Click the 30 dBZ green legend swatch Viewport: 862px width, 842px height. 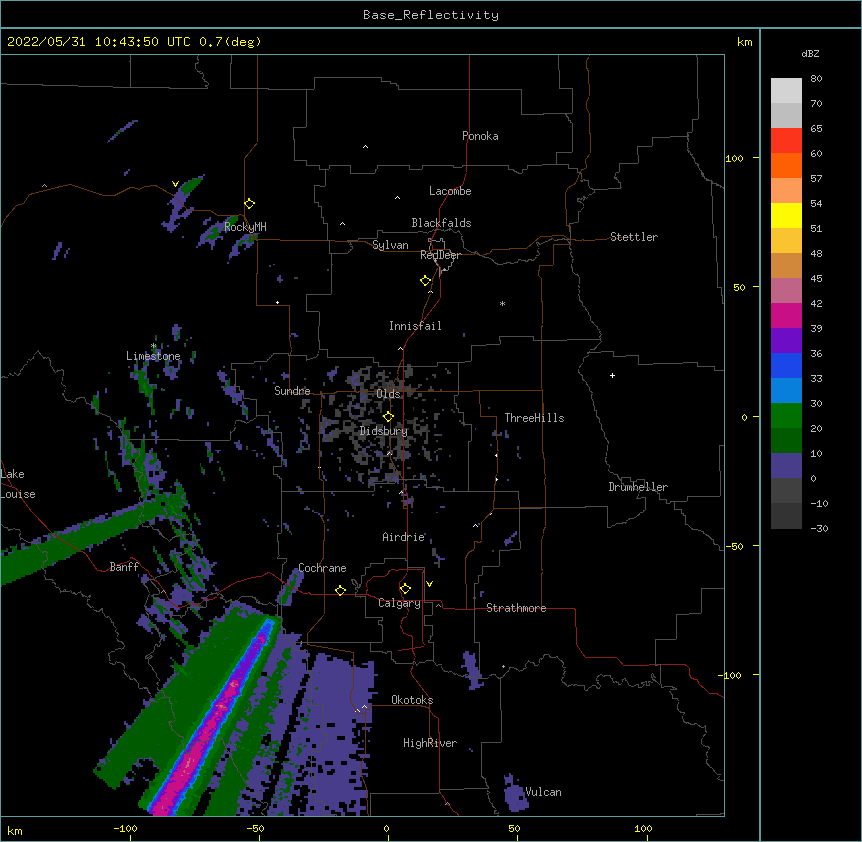point(786,416)
